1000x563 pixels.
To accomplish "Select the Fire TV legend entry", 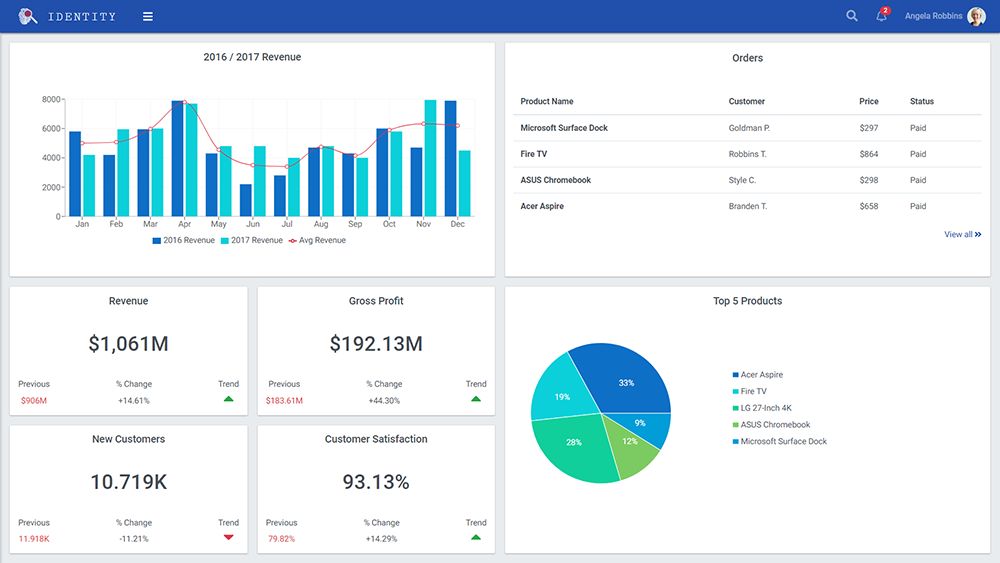I will click(753, 392).
